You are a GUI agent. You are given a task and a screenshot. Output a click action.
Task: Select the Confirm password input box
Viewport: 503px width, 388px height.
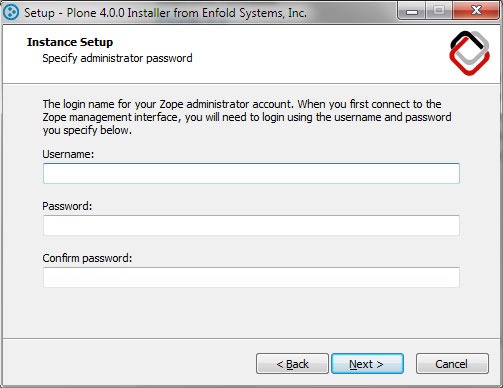[251, 277]
